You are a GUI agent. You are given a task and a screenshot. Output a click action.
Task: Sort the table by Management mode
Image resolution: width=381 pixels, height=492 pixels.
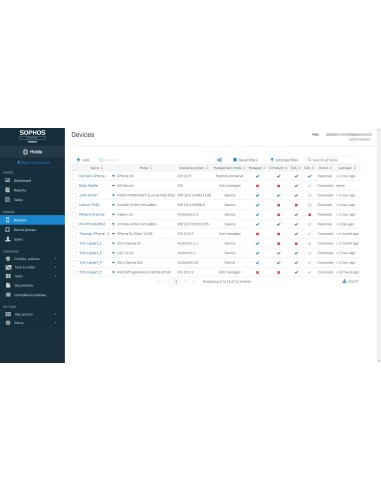click(x=229, y=168)
